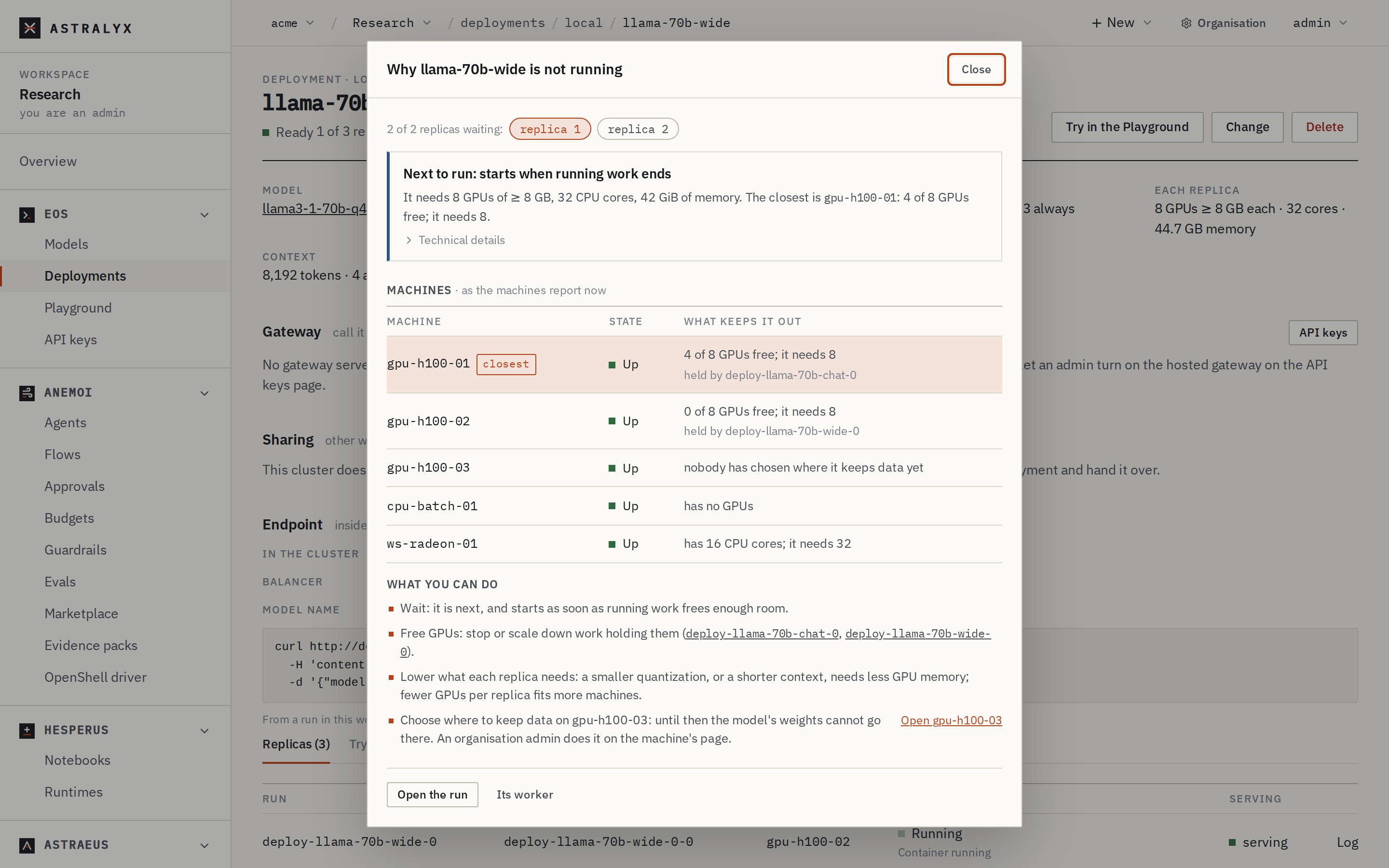Click the Astraeus section icon
The image size is (1389, 868).
tap(27, 845)
